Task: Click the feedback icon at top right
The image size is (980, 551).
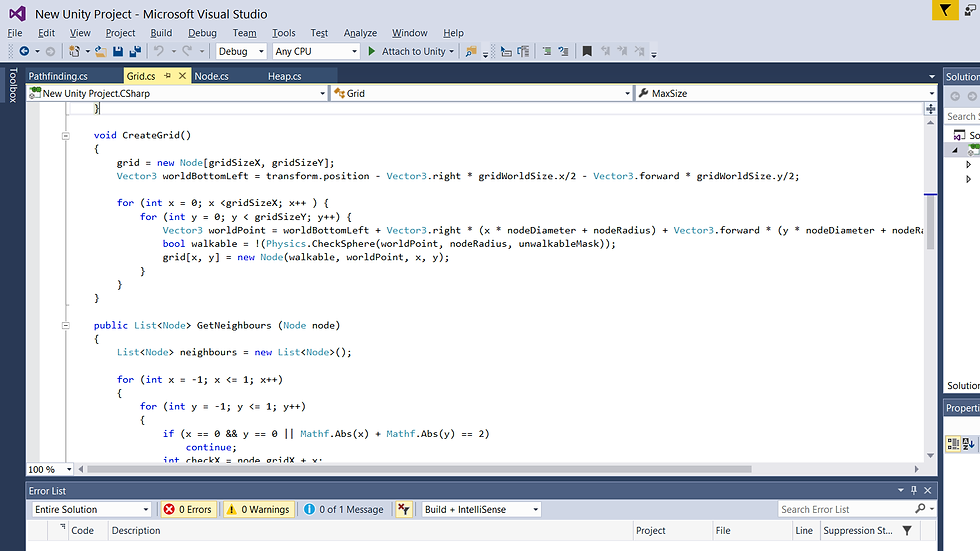Action: coord(971,10)
